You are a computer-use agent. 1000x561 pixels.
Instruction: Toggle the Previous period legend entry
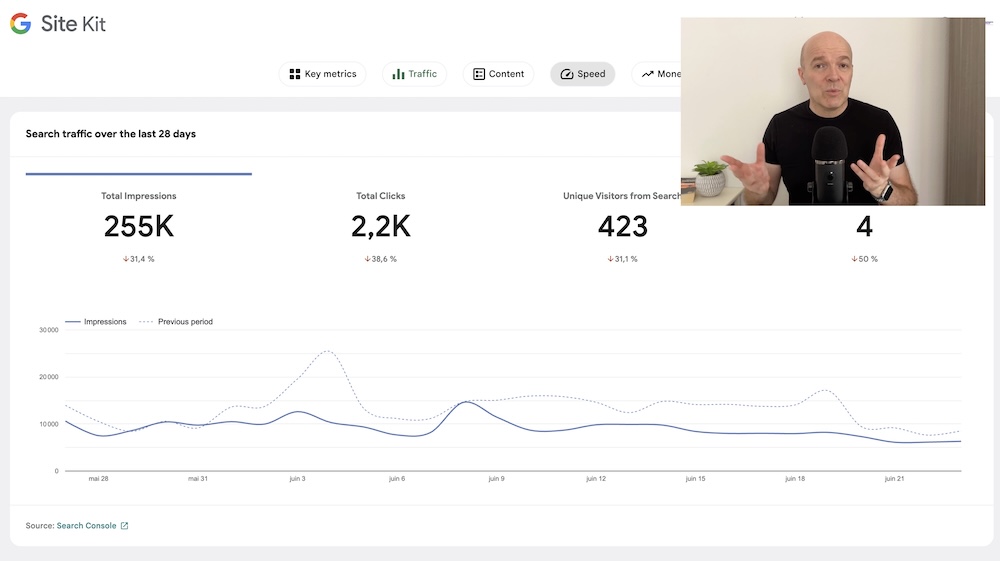(176, 322)
